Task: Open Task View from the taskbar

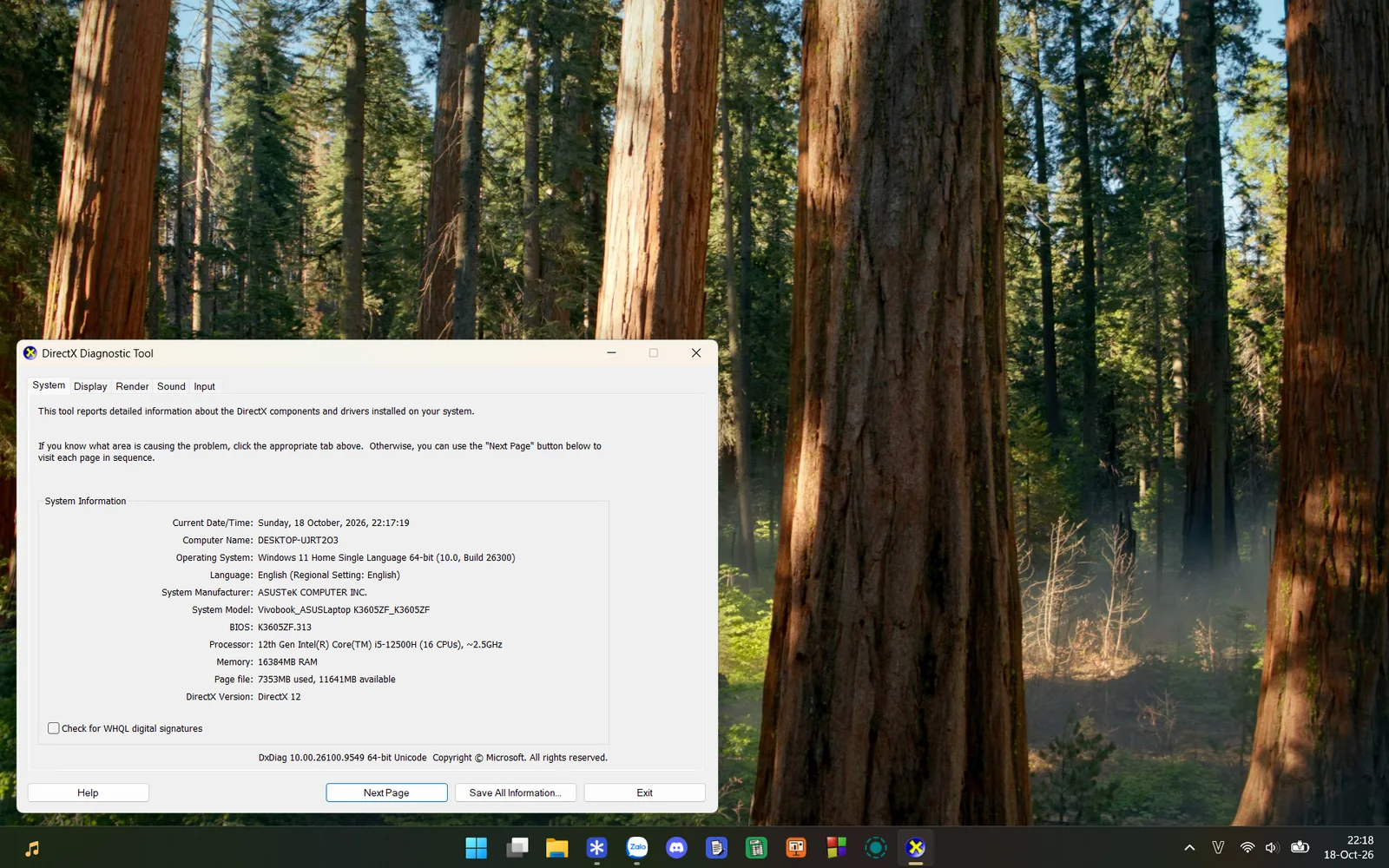Action: pos(517,848)
